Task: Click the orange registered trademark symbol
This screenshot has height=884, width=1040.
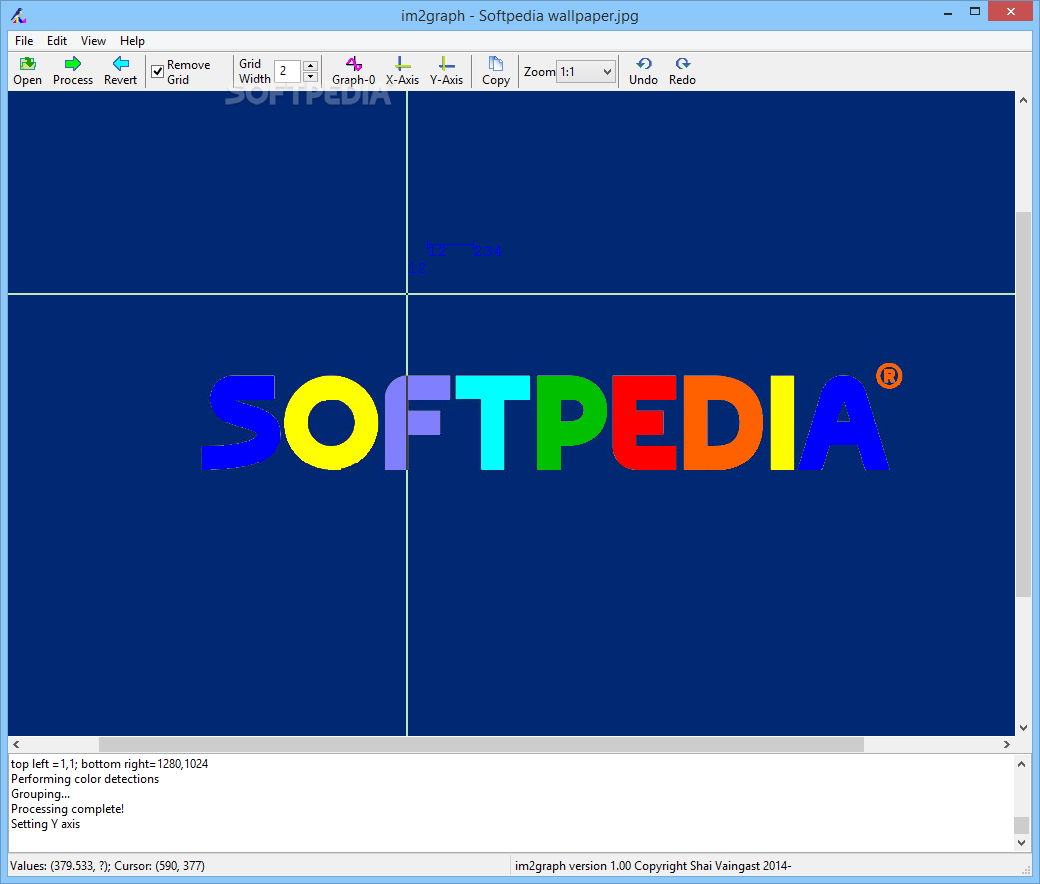Action: pyautogui.click(x=889, y=376)
